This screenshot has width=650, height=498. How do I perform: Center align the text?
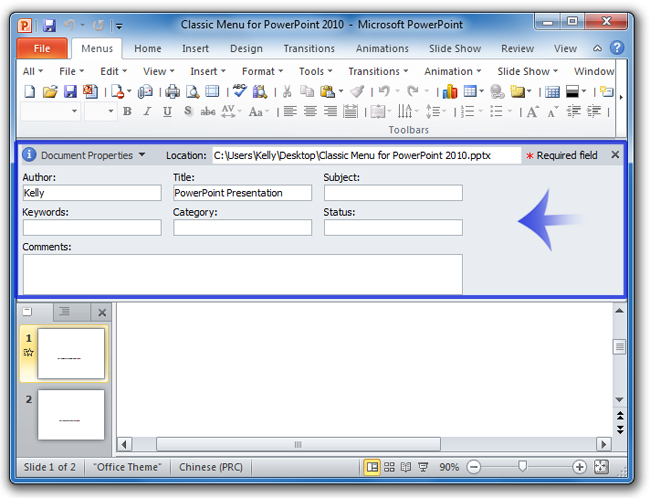(310, 111)
